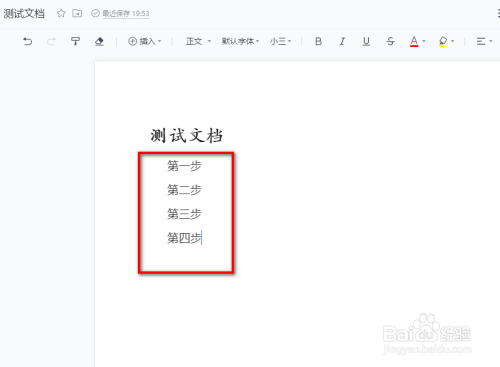Open the 正文 paragraph style dropdown
Screen dimensions: 500x367
click(x=198, y=41)
